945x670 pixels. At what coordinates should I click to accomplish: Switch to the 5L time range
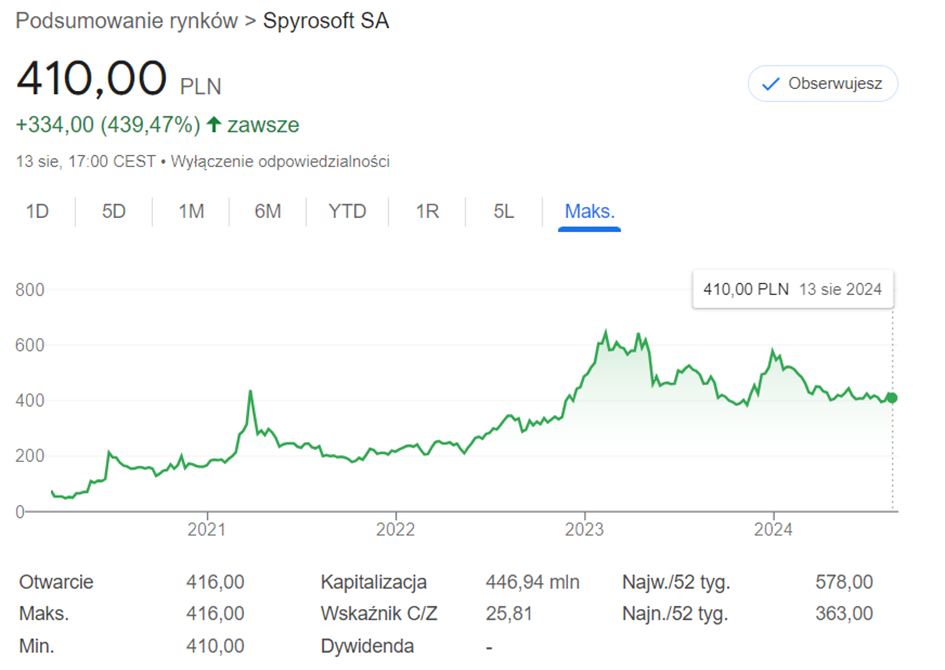click(x=502, y=211)
